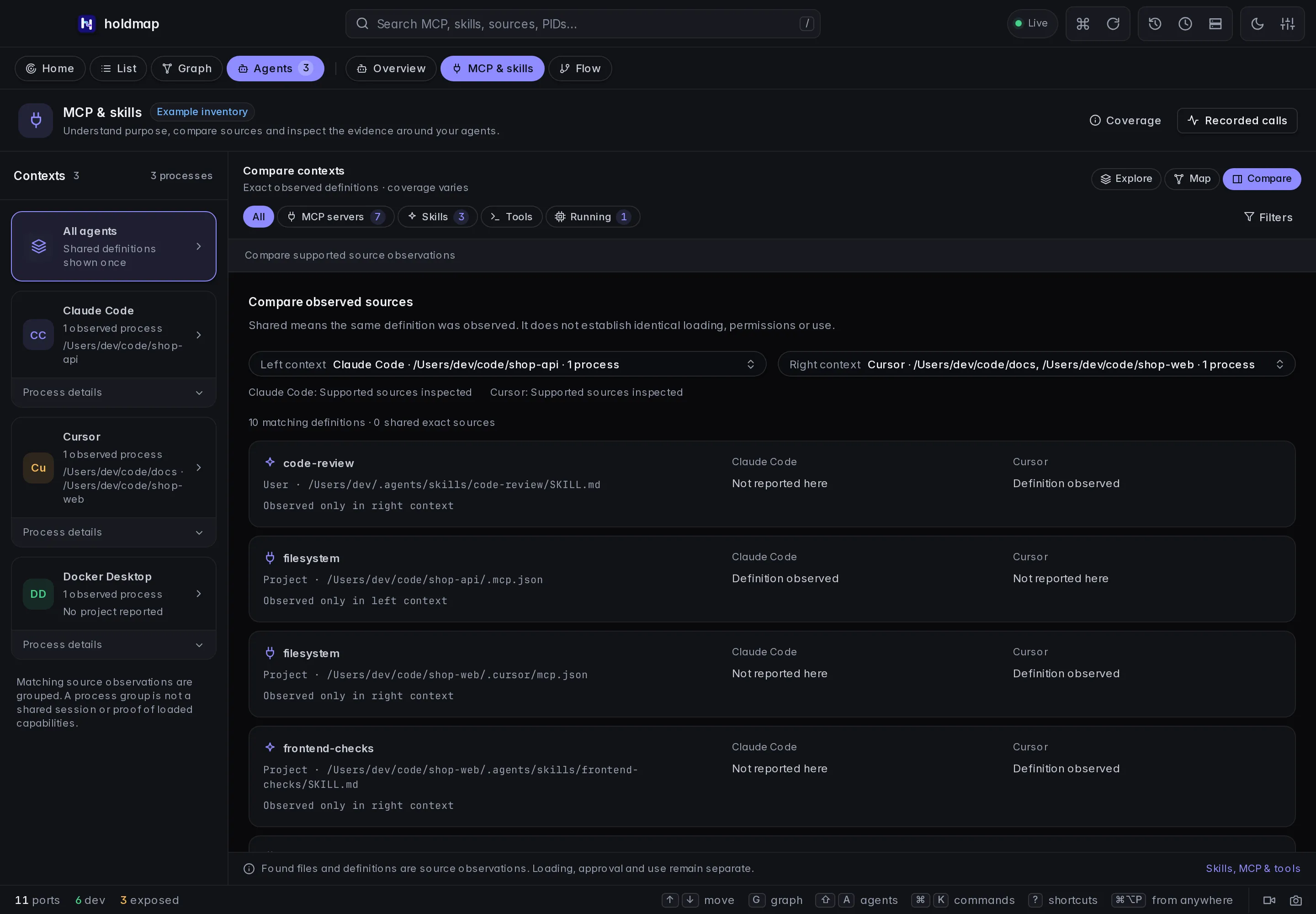Open the Skills, MCP & tools link
This screenshot has height=914, width=1316.
(1253, 868)
